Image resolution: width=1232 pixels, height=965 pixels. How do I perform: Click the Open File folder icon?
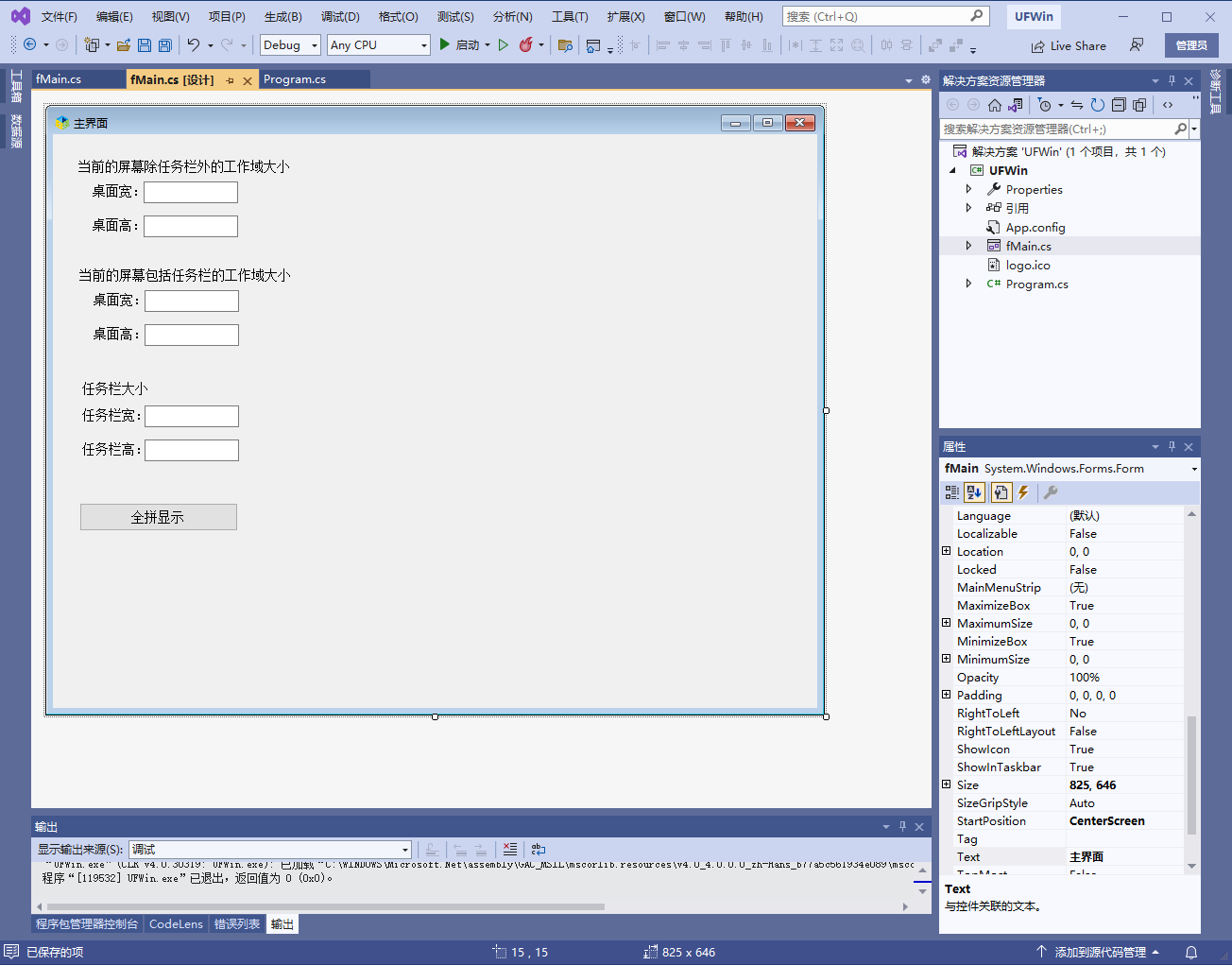point(124,44)
